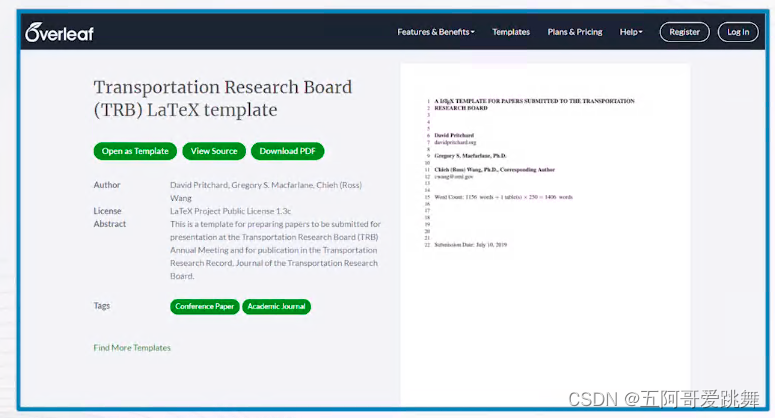Screen dimensions: 775x418
Task: Click the Author label
Action: 107,185
